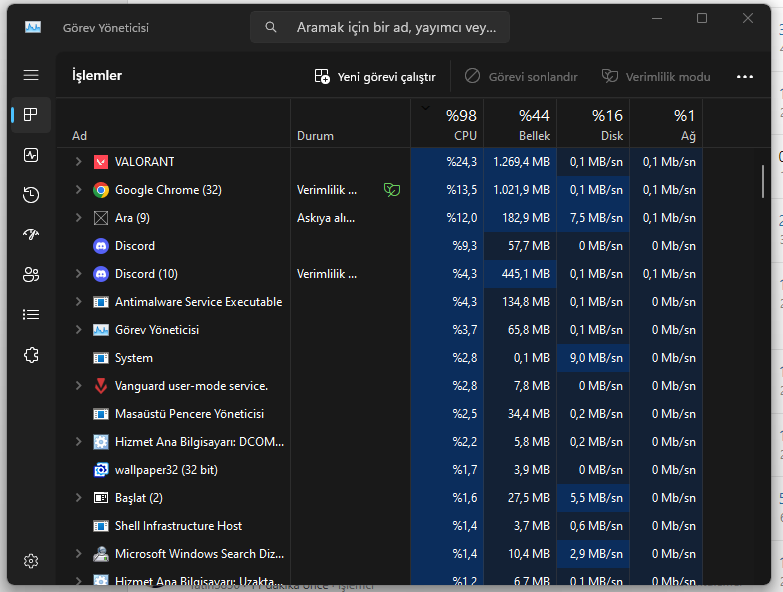Viewport: 783px width, 592px height.
Task: Select the wallpaper32 (32 bit) name
Action: pos(166,470)
